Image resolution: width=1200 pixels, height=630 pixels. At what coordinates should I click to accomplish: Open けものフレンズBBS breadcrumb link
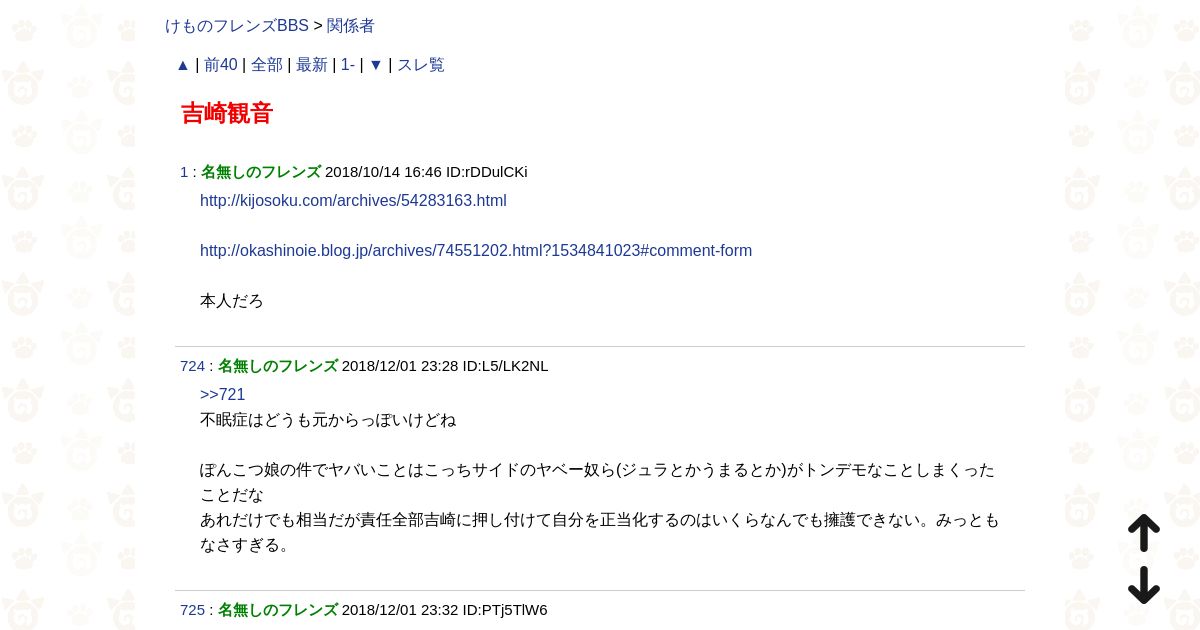(237, 26)
